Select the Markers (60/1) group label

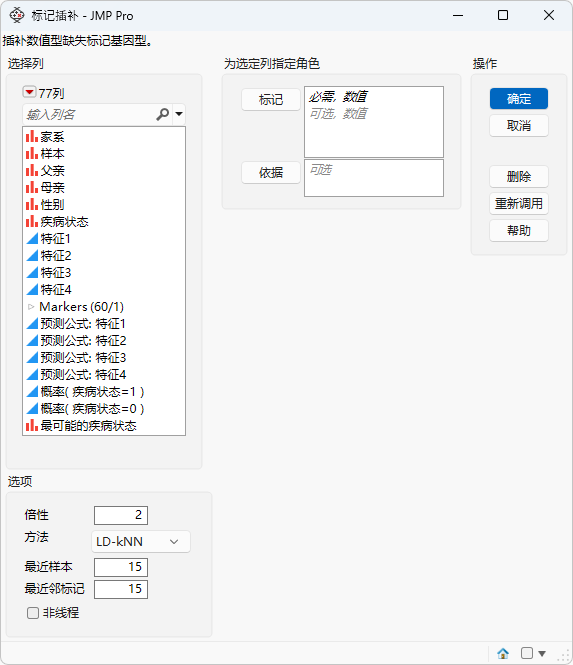coord(81,307)
